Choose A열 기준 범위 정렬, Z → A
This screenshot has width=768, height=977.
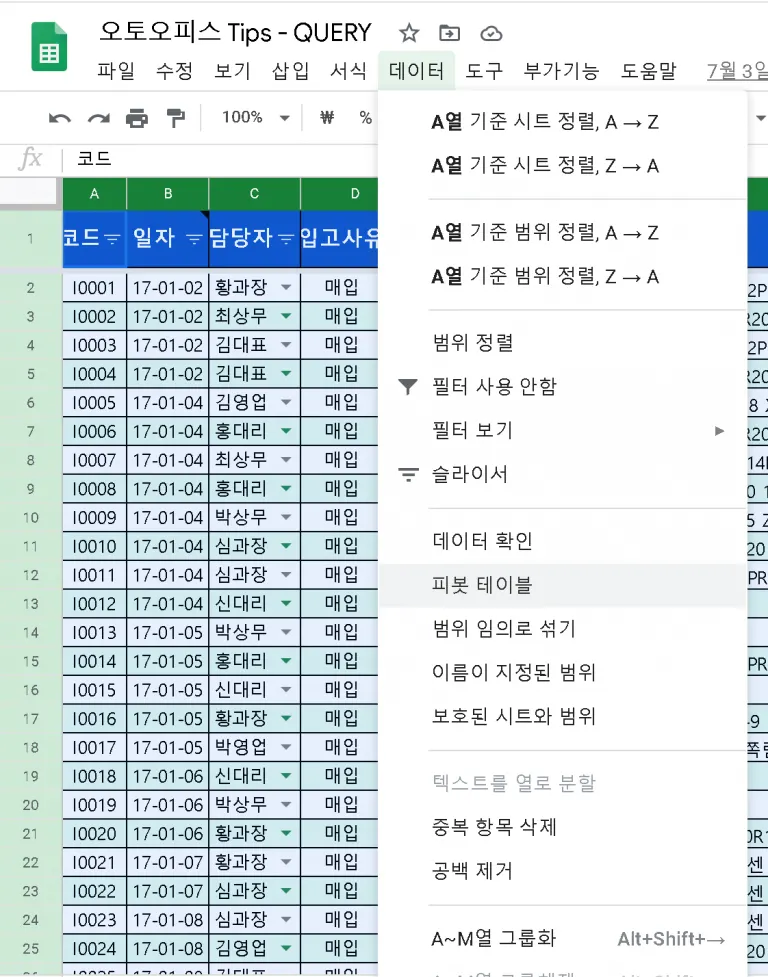pyautogui.click(x=562, y=277)
